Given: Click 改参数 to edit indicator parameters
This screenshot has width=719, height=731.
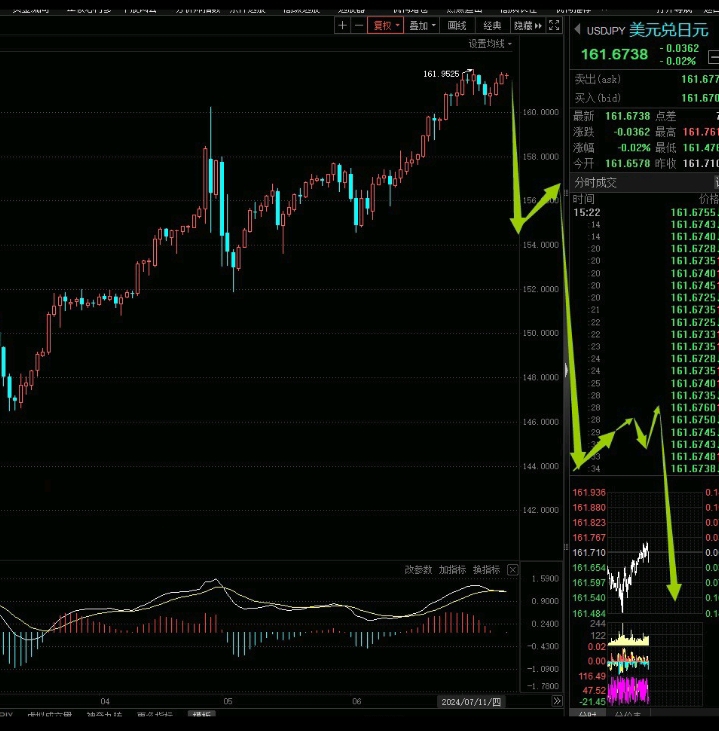Looking at the screenshot, I should point(418,570).
